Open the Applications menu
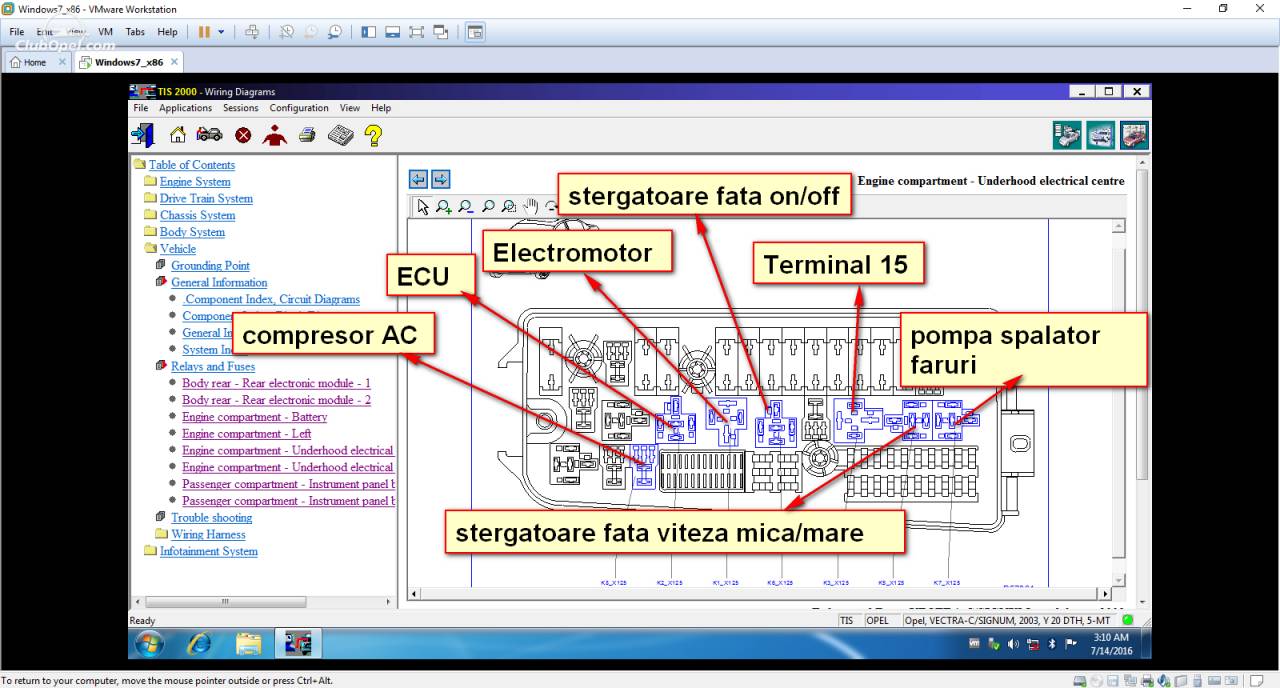Image resolution: width=1280 pixels, height=688 pixels. click(185, 108)
